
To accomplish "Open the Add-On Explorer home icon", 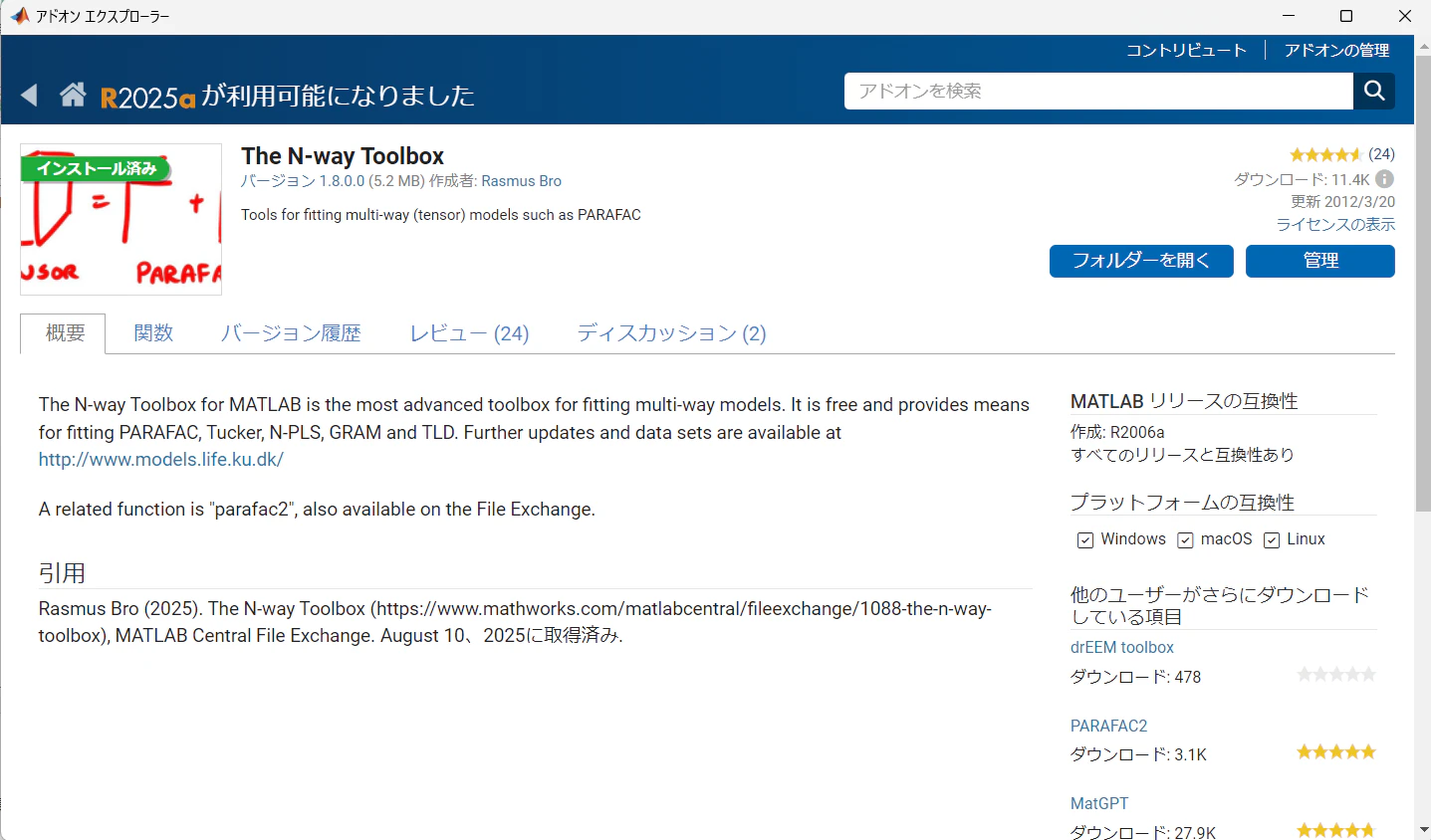I will (73, 95).
